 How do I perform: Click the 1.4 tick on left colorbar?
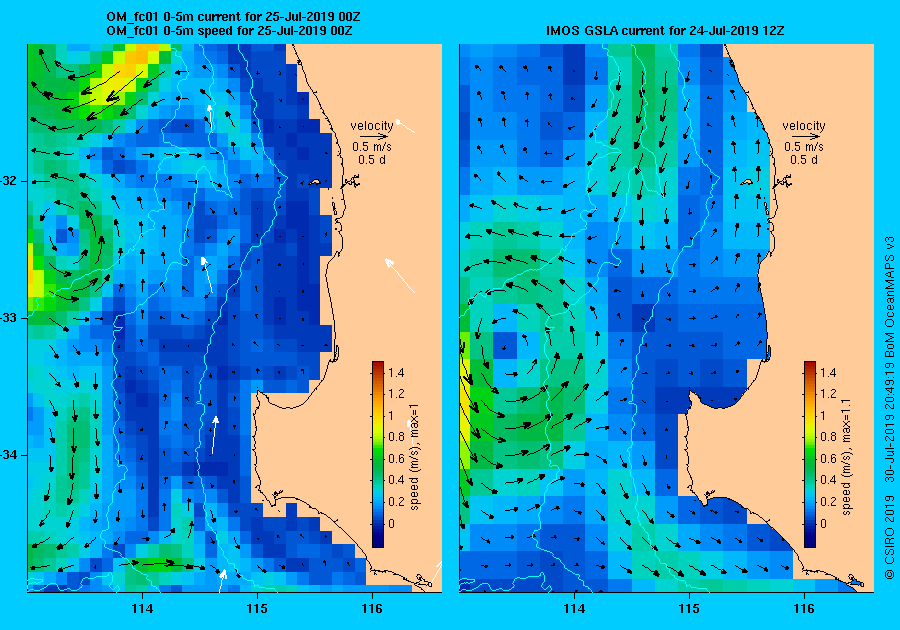point(396,372)
